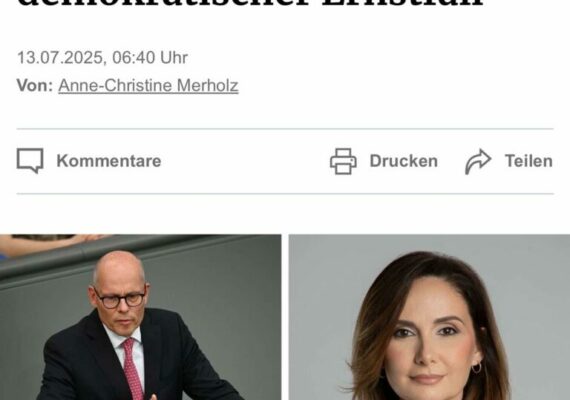Image resolution: width=570 pixels, height=400 pixels.
Task: Click the partially visible article headline
Action: (251, 4)
